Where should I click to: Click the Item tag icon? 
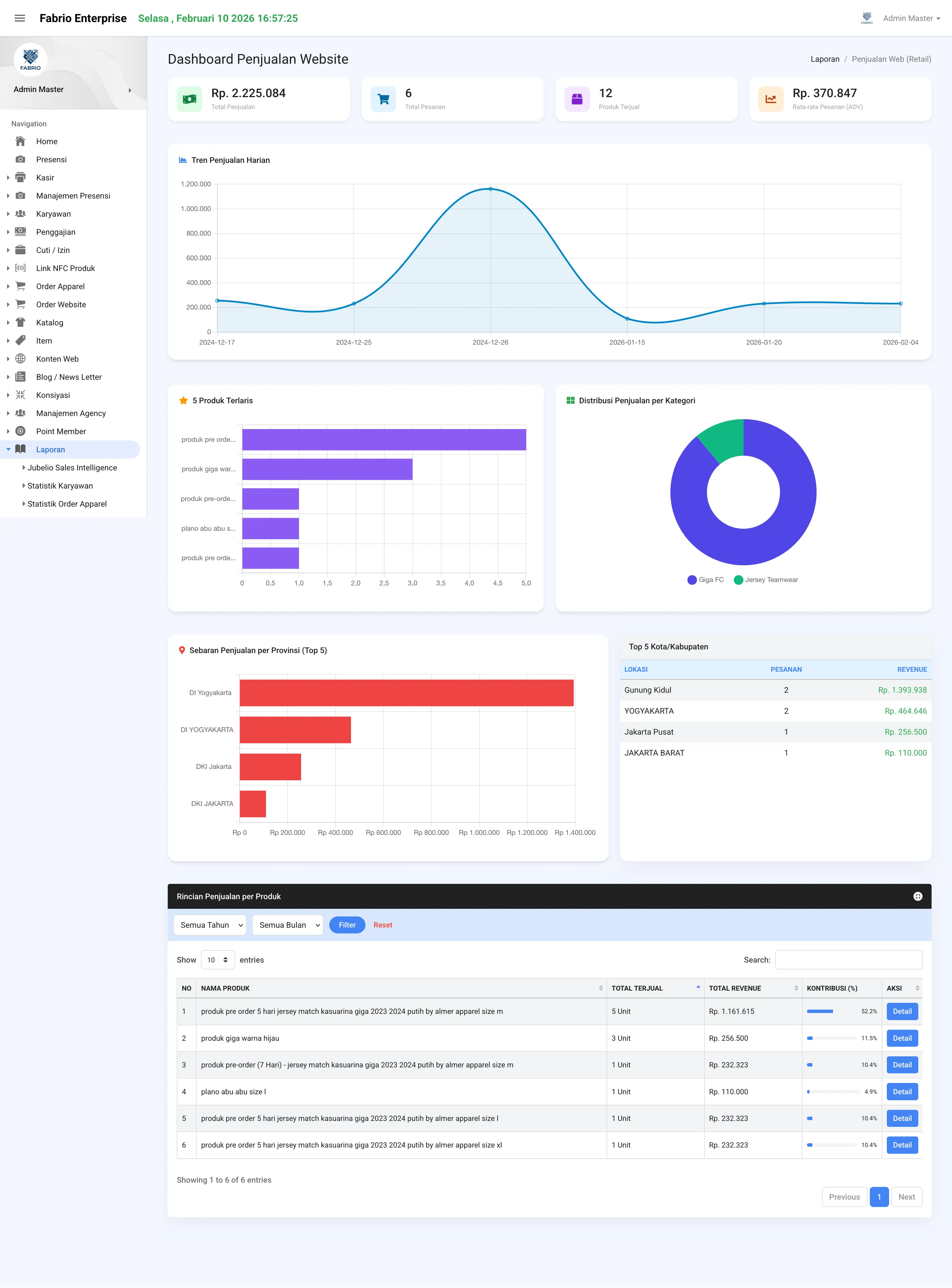tap(20, 340)
